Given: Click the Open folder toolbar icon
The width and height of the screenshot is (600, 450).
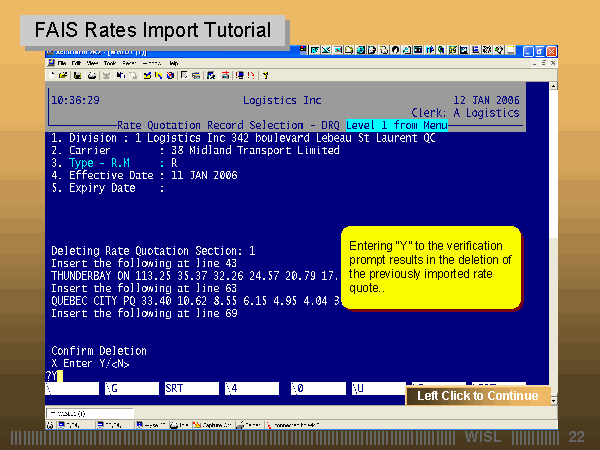Looking at the screenshot, I should tap(63, 74).
